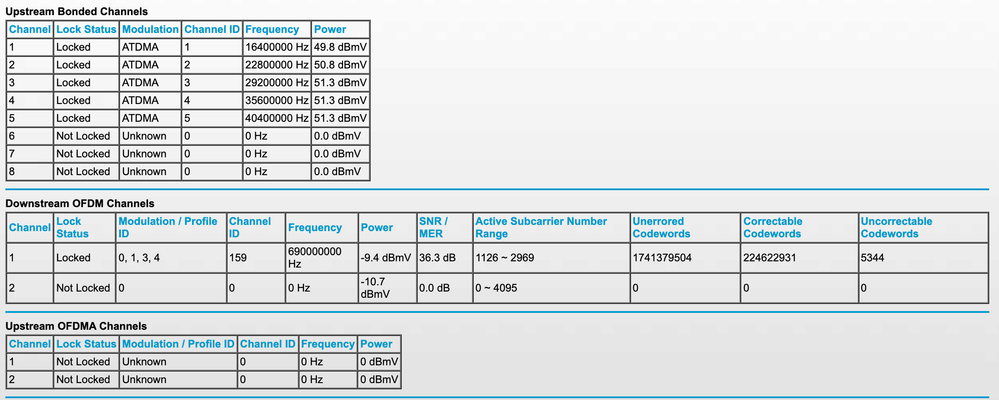Viewport: 999px width, 400px height.
Task: Click ATDMA modulation in upstream channel 5 row
Action: (138, 118)
